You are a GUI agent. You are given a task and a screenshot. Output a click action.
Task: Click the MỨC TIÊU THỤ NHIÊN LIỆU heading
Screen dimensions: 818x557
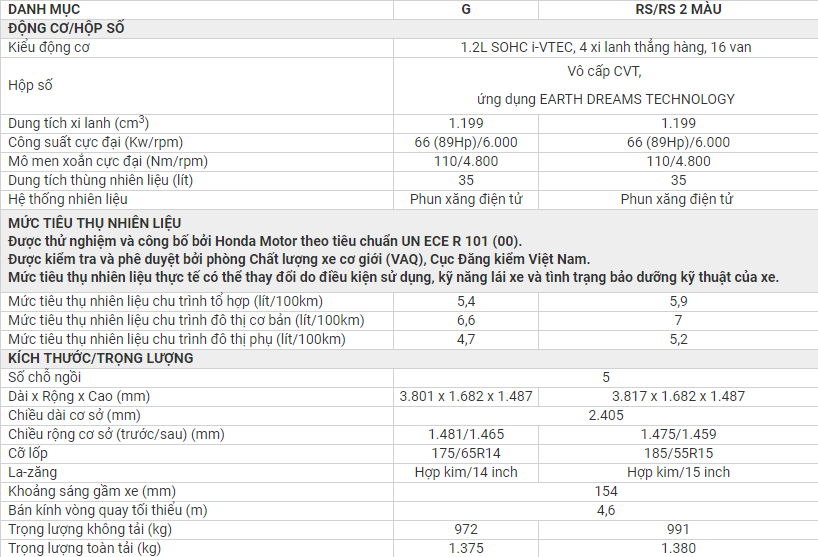tap(95, 222)
